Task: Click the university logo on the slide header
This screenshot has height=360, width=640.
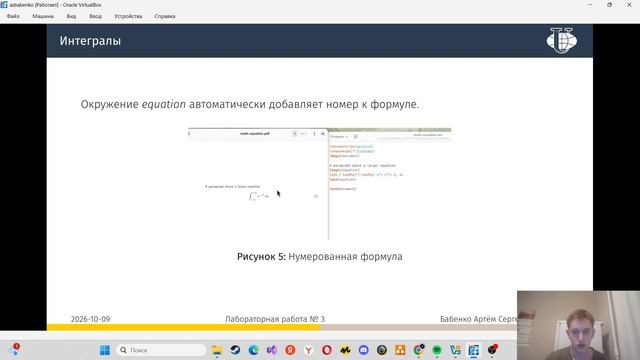Action: 562,40
